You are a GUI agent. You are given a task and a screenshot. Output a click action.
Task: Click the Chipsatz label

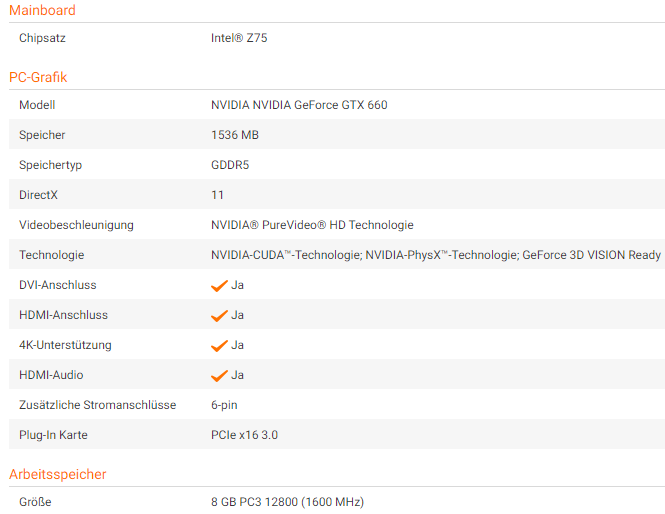[x=42, y=38]
